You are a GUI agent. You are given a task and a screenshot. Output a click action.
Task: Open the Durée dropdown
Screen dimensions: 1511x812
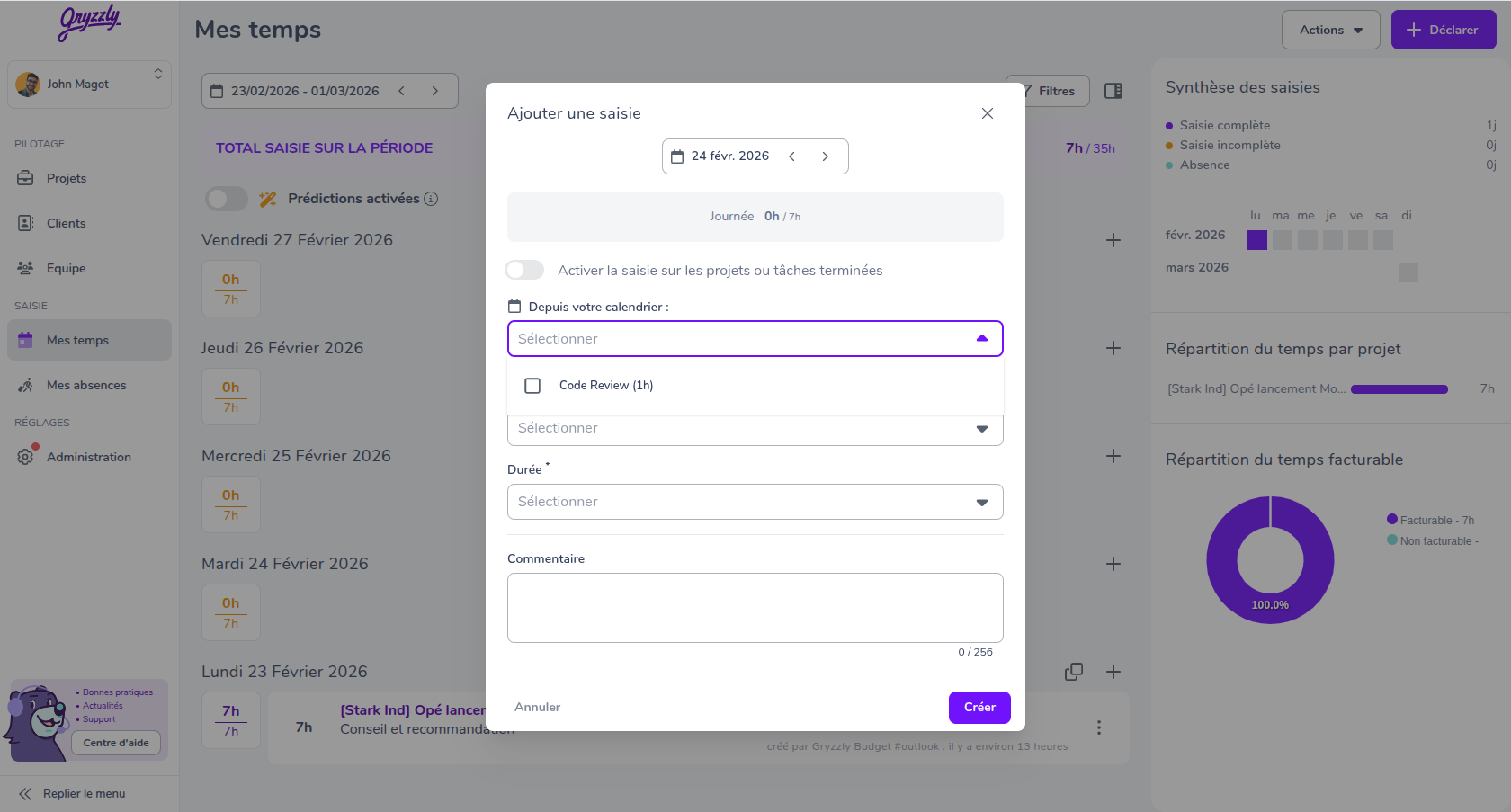(755, 502)
